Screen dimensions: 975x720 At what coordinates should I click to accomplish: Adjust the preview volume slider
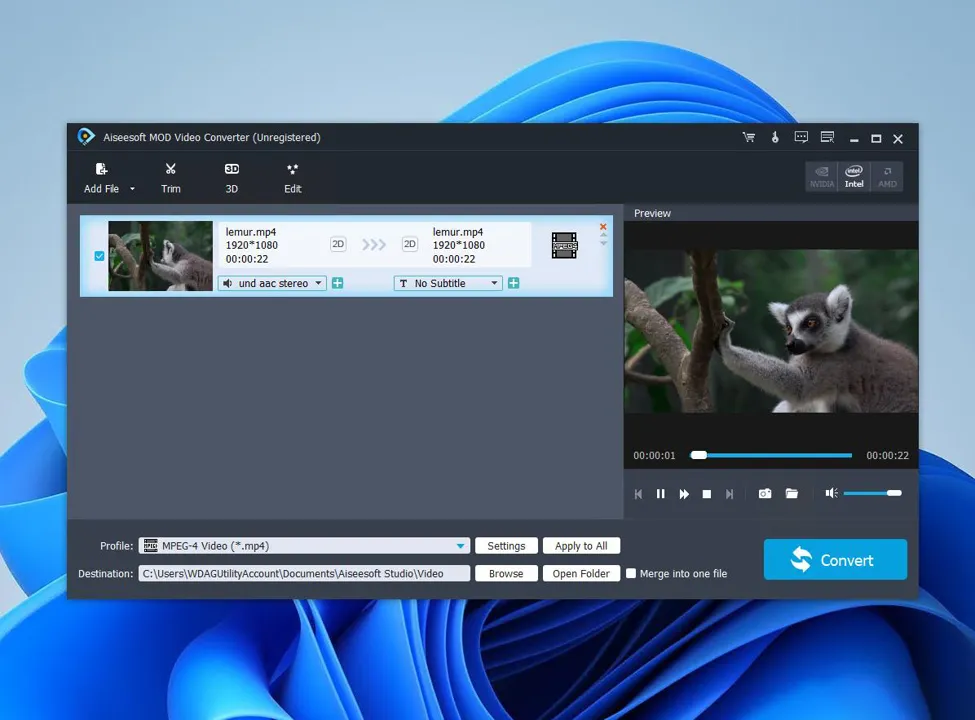(x=872, y=493)
